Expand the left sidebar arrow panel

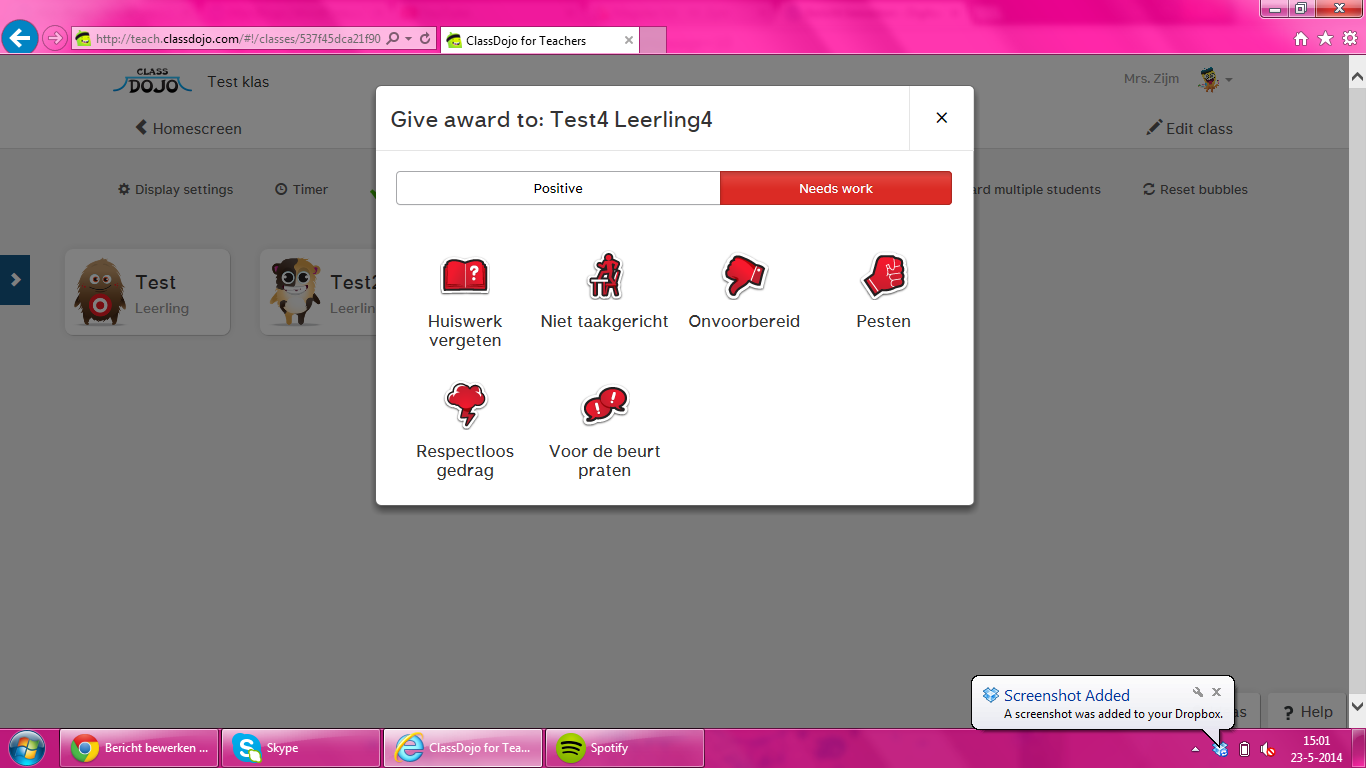pos(15,280)
